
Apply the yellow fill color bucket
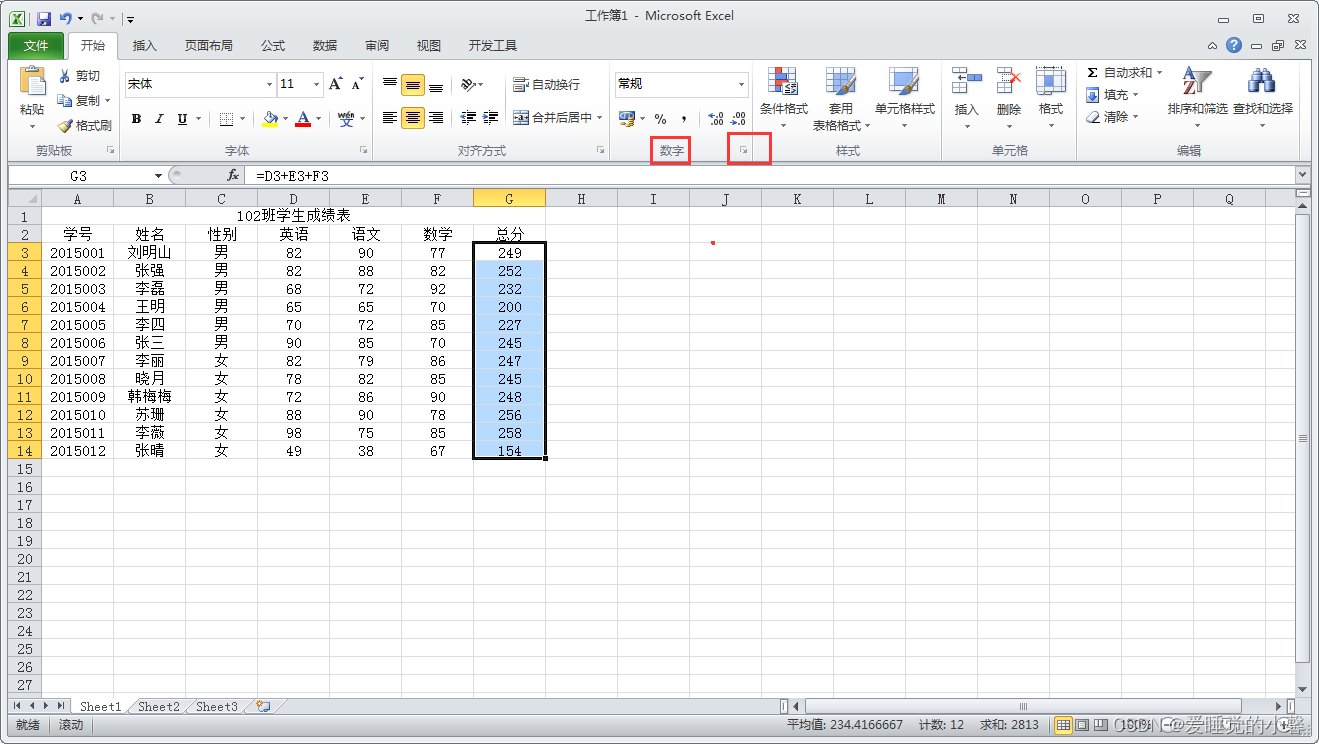(270, 119)
